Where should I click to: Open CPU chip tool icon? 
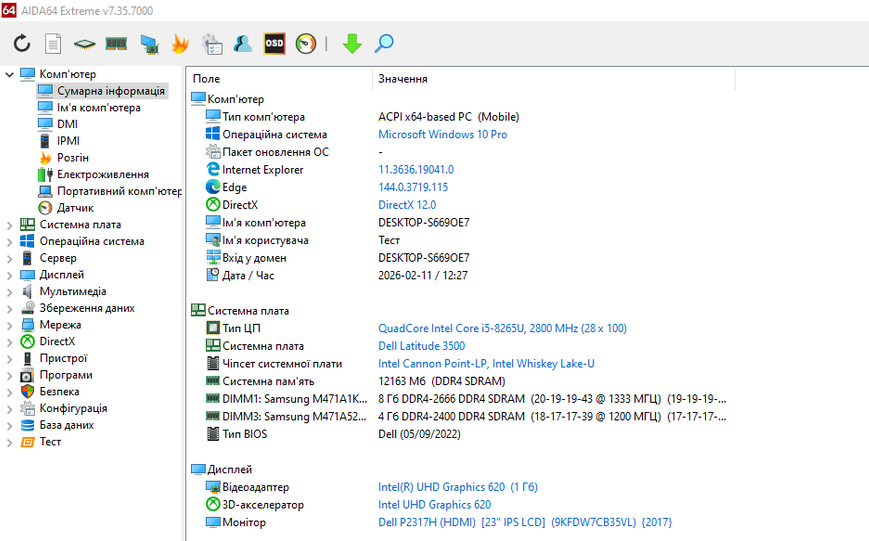(84, 43)
